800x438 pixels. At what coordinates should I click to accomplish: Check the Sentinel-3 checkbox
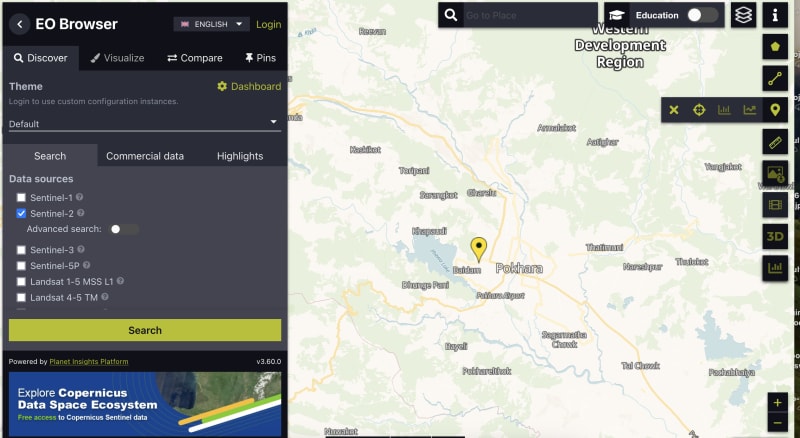point(21,250)
